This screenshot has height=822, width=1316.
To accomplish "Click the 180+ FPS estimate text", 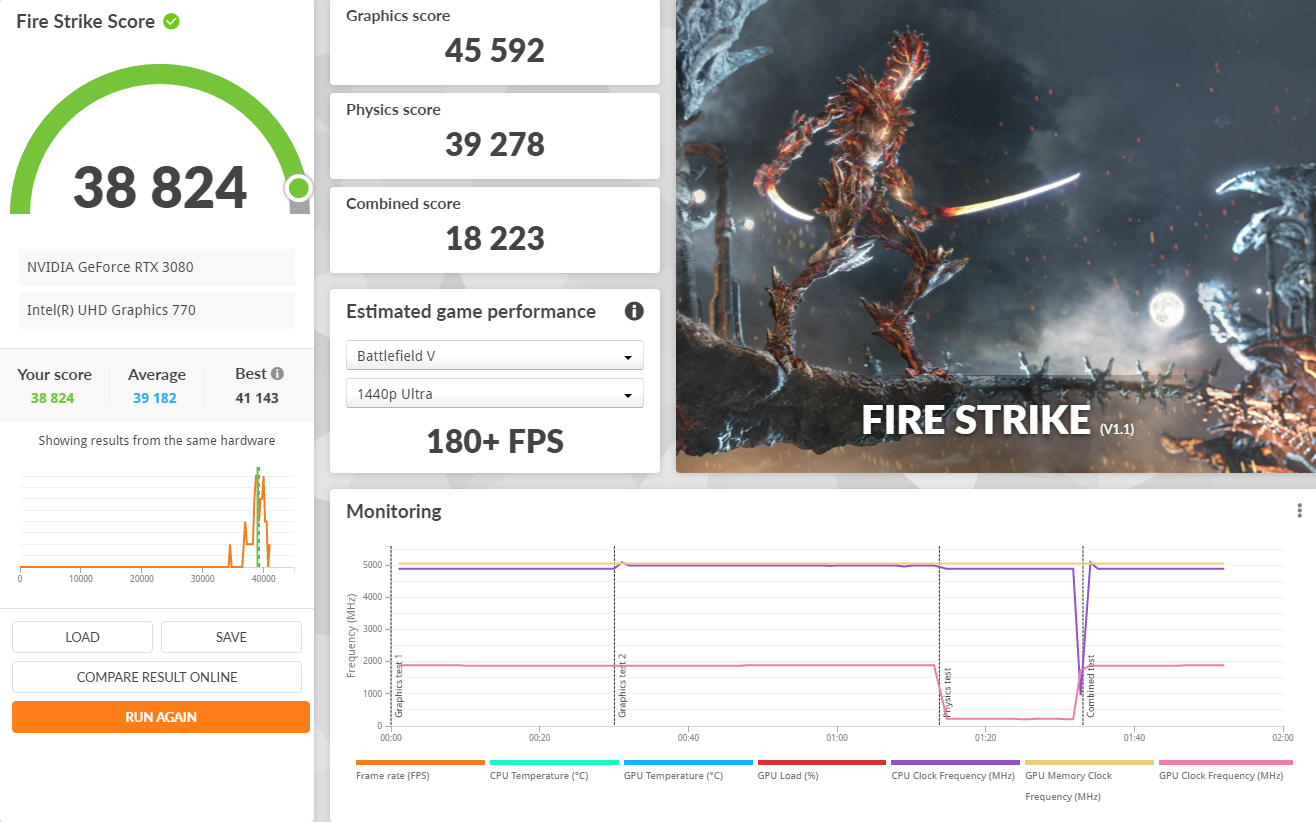I will pos(495,441).
